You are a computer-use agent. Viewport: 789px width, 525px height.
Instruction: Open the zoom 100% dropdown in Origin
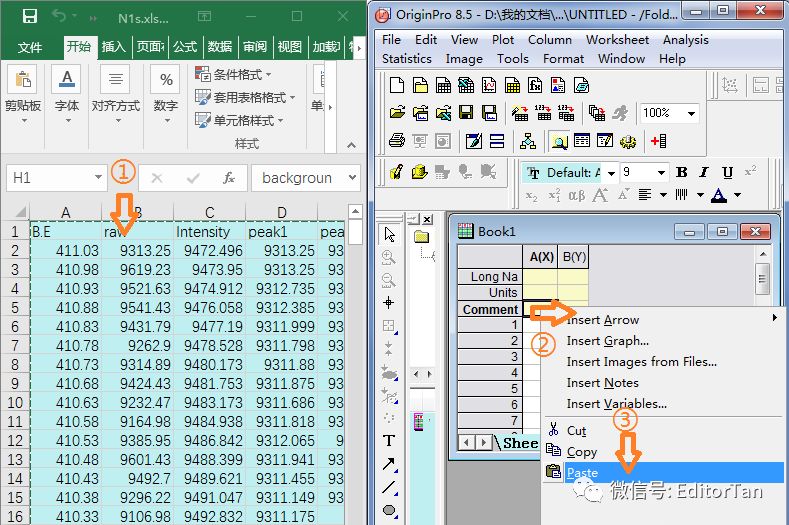tap(692, 113)
